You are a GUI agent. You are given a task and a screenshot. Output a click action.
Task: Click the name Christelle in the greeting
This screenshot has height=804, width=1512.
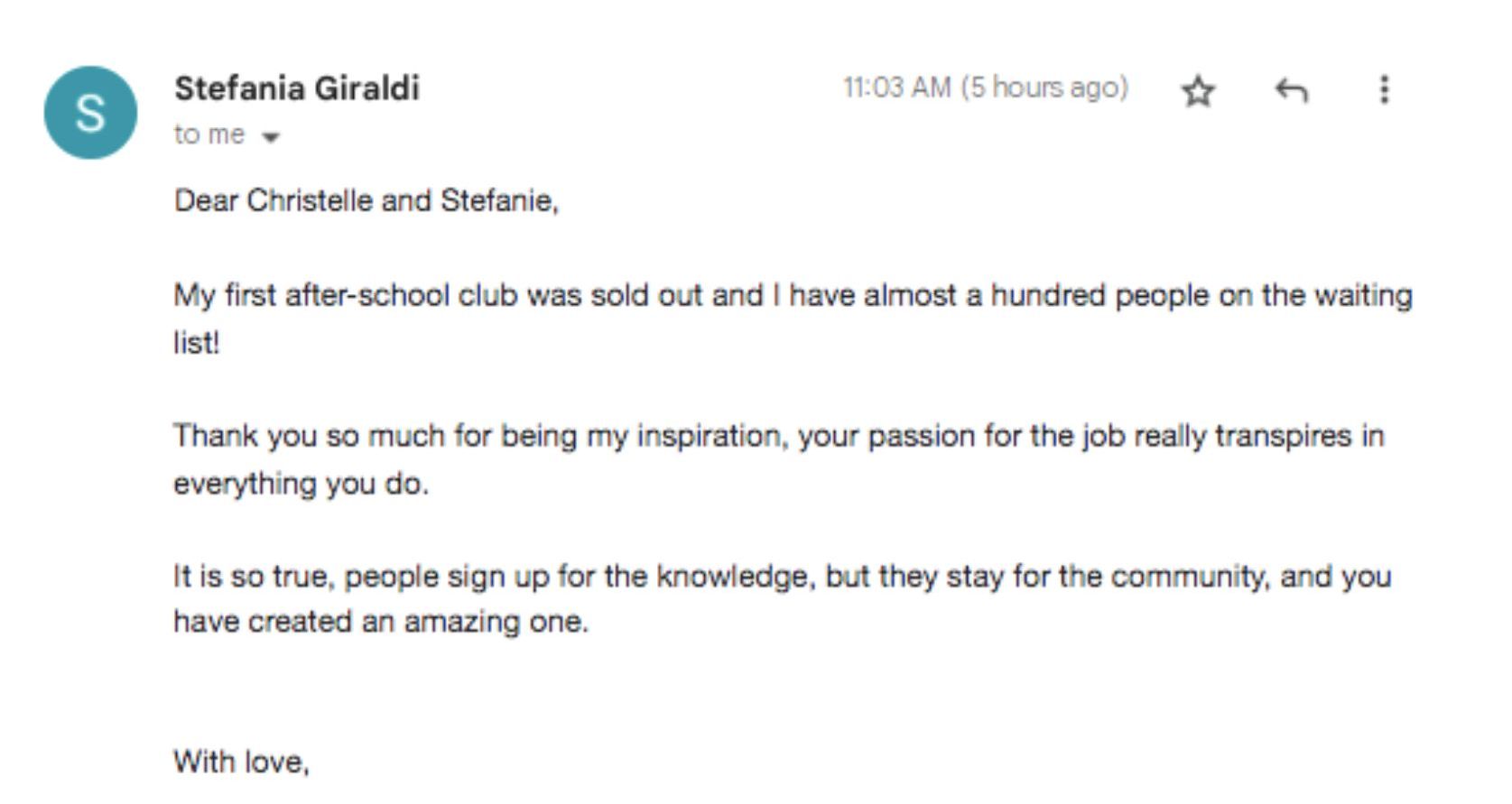pos(309,200)
